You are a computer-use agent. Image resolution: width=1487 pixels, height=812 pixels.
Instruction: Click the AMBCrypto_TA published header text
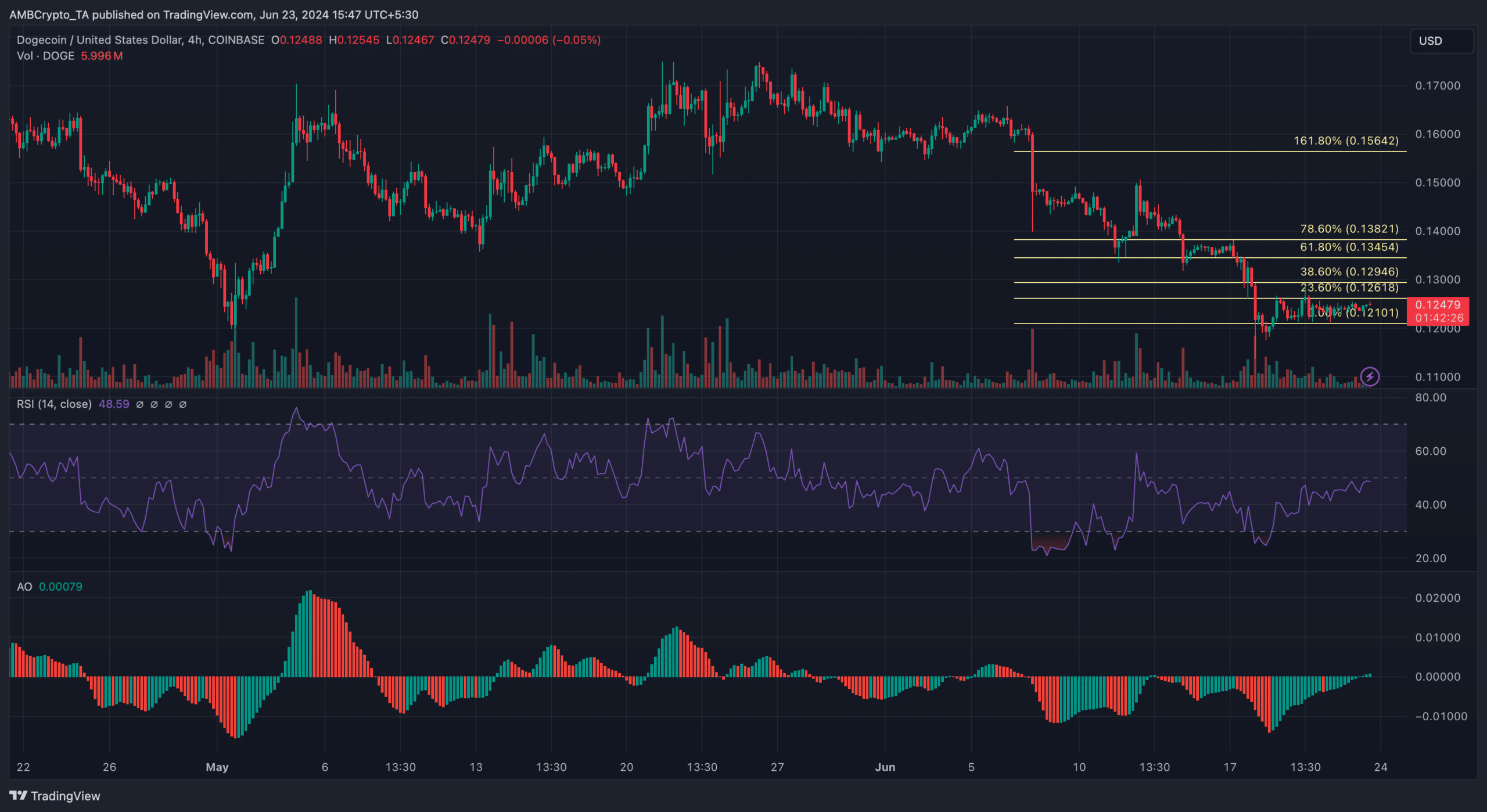(x=214, y=15)
